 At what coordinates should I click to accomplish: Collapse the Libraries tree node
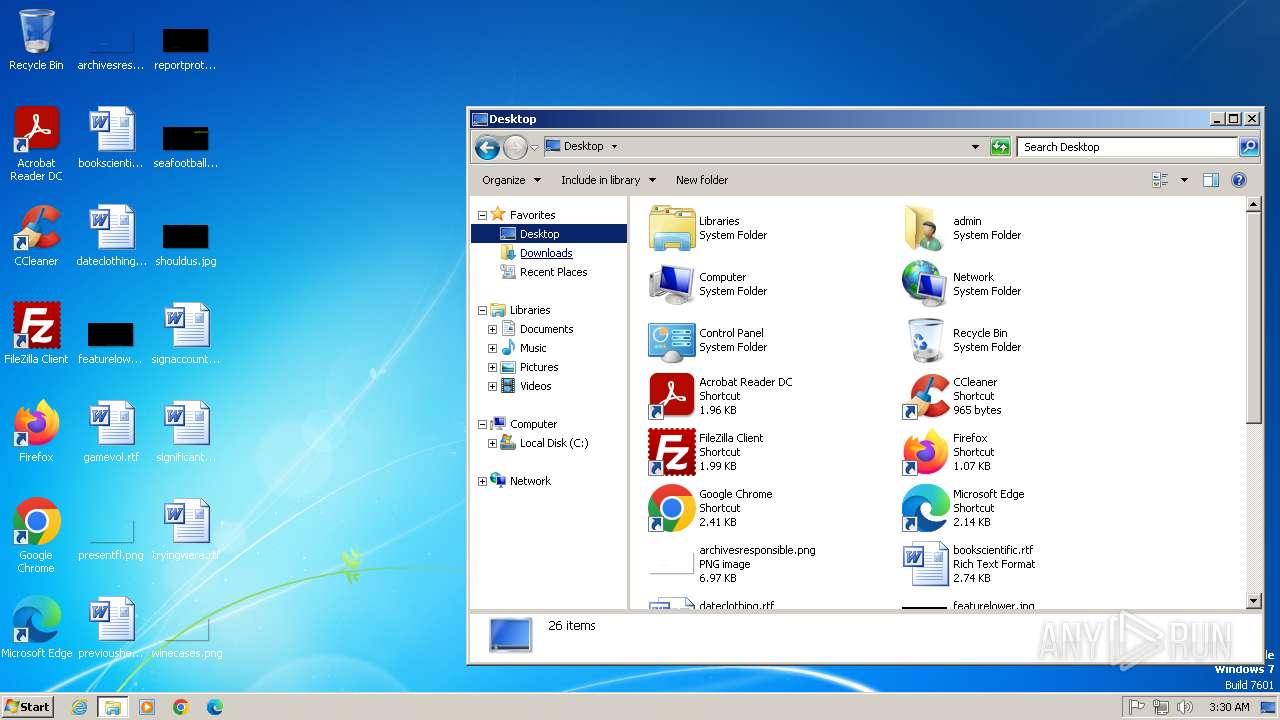click(482, 310)
